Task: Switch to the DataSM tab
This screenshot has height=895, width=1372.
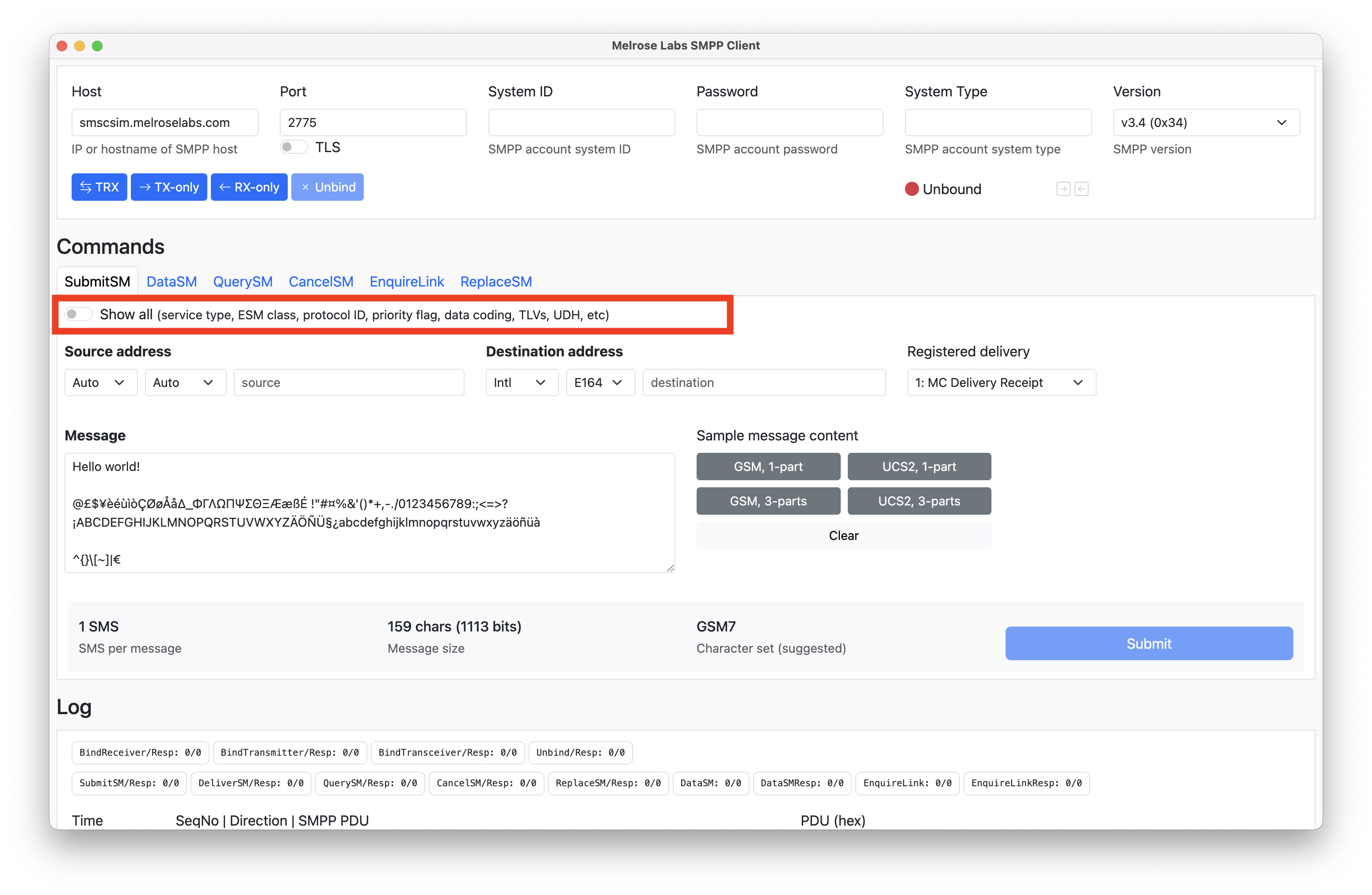Action: click(172, 281)
